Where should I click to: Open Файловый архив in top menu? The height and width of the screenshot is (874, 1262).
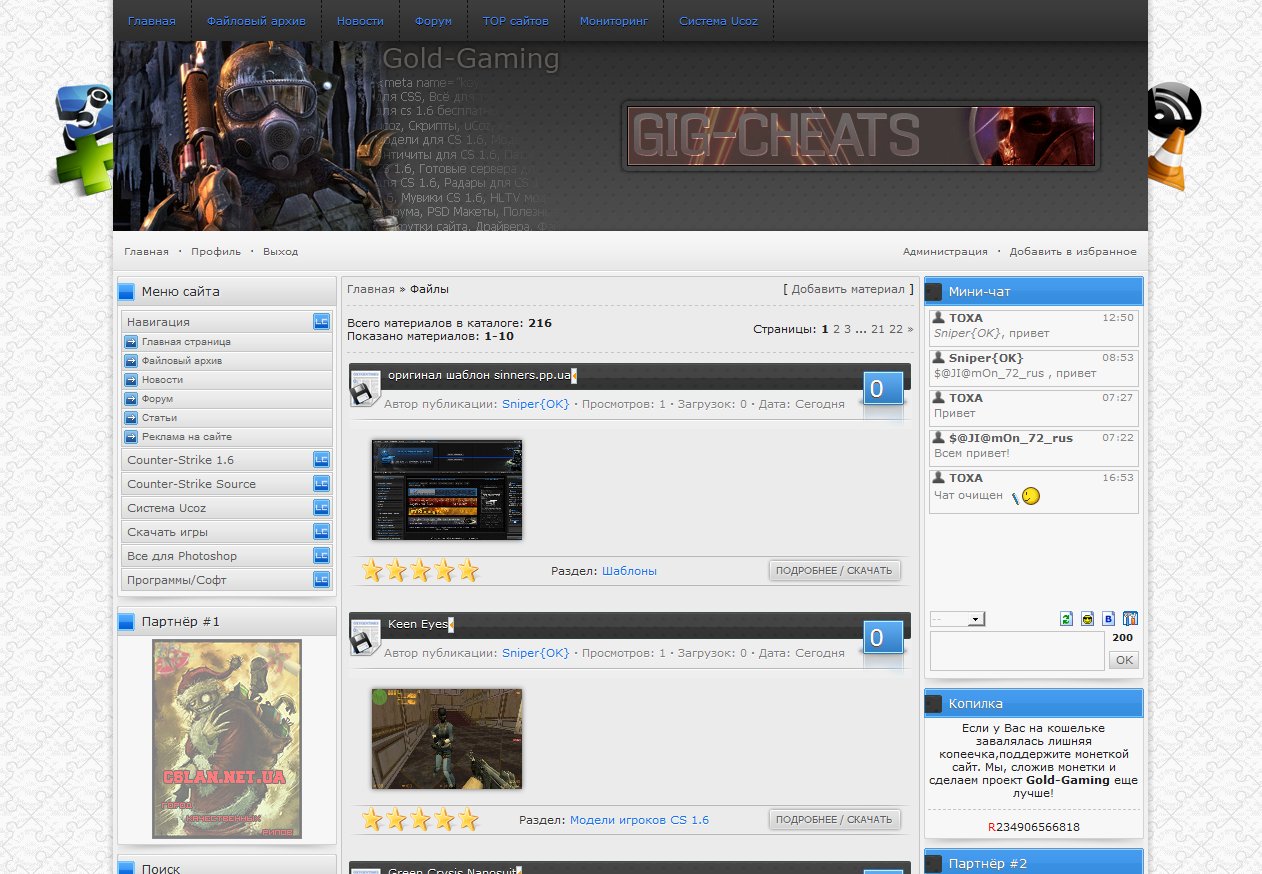pos(256,21)
